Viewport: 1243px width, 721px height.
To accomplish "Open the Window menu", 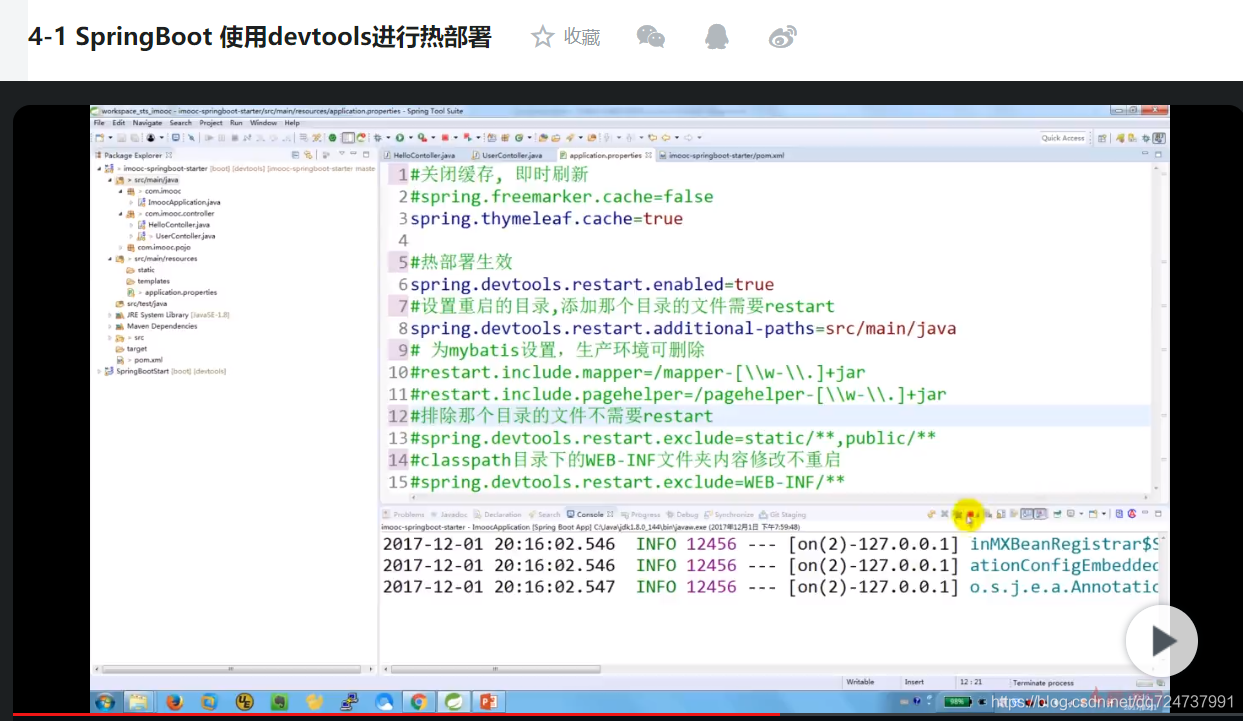I will pyautogui.click(x=264, y=123).
